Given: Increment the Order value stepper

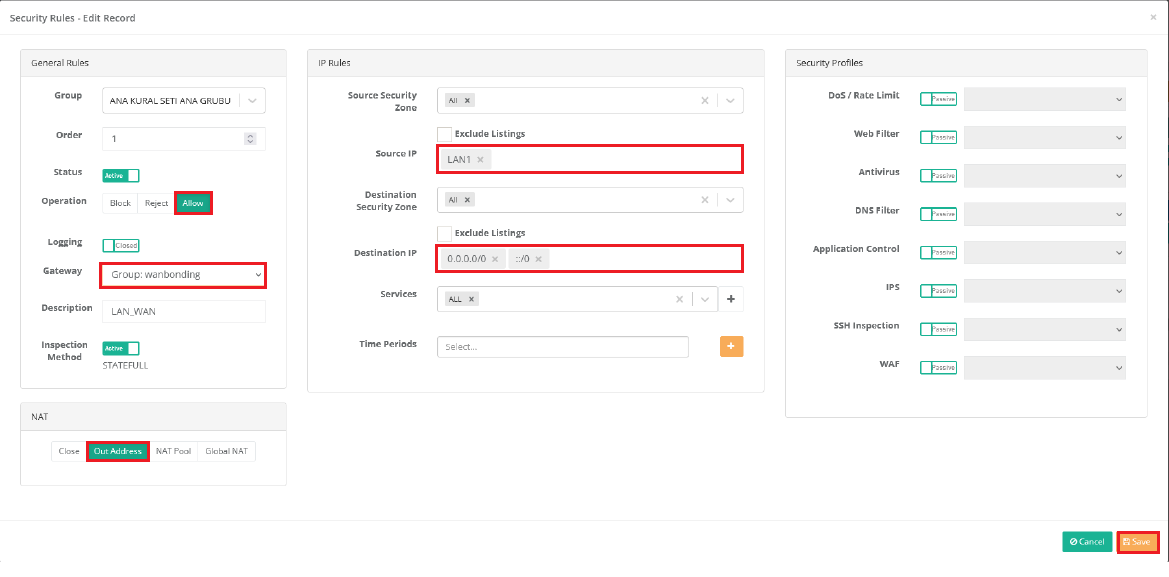Looking at the screenshot, I should pyautogui.click(x=250, y=135).
